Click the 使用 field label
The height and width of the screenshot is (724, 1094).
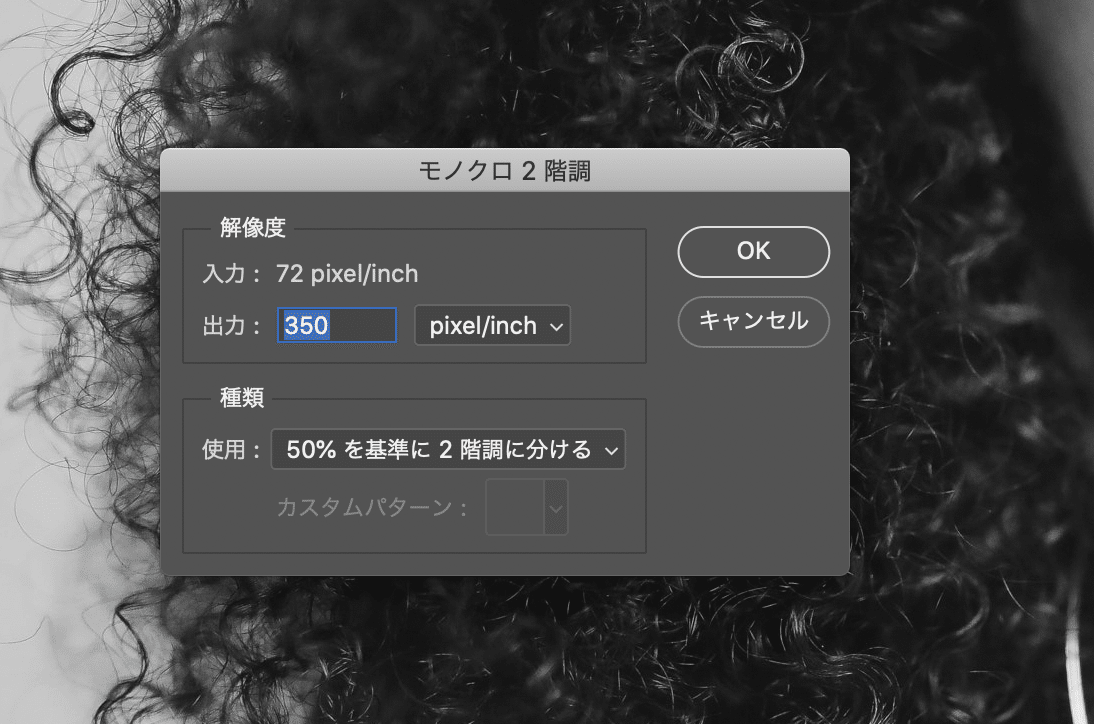pyautogui.click(x=231, y=449)
